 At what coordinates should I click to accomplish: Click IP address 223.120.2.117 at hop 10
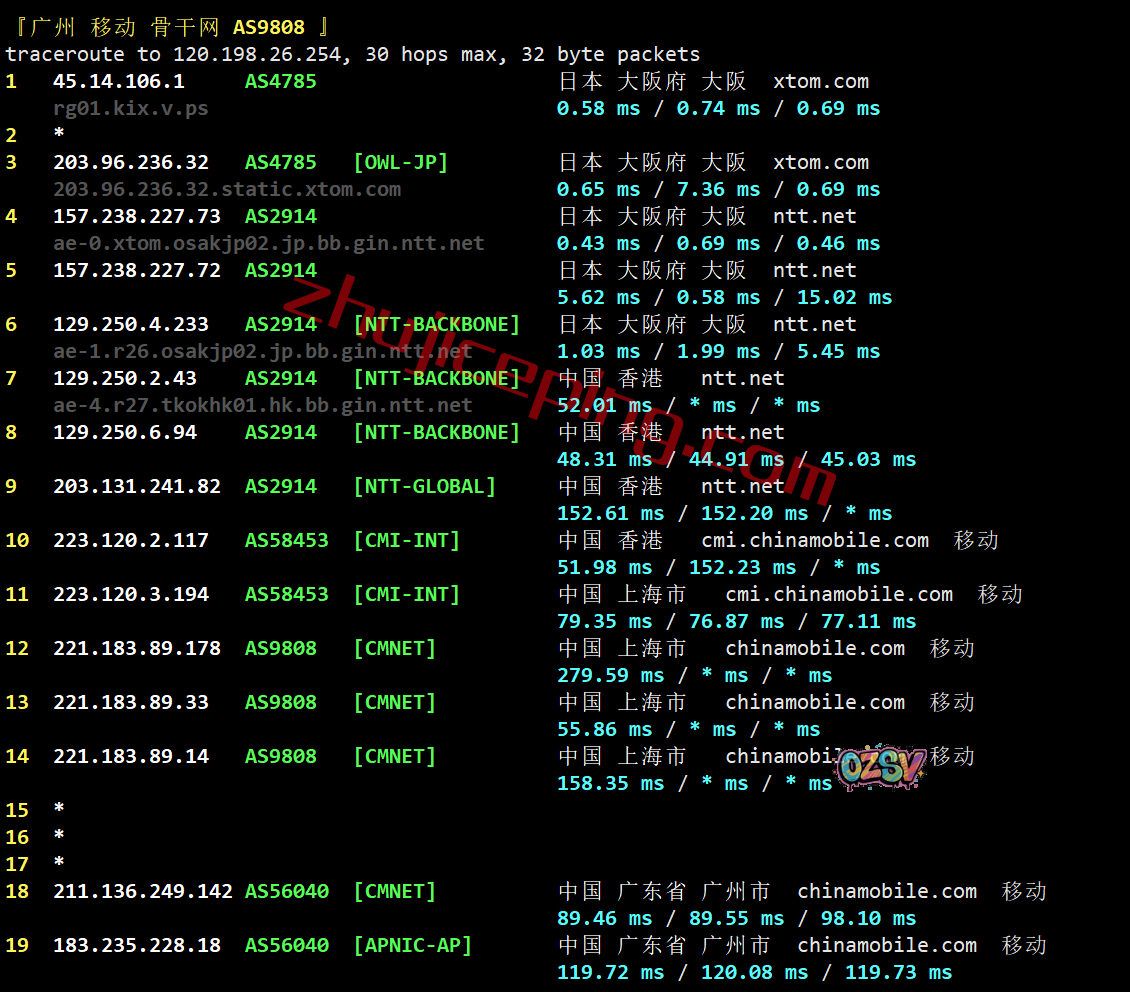point(130,540)
